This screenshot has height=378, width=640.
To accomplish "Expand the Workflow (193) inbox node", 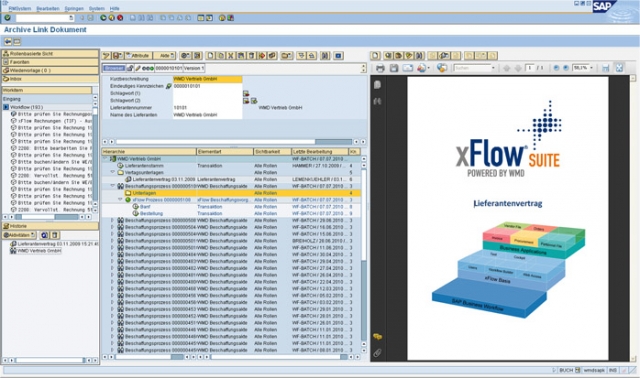I will (x=6, y=107).
